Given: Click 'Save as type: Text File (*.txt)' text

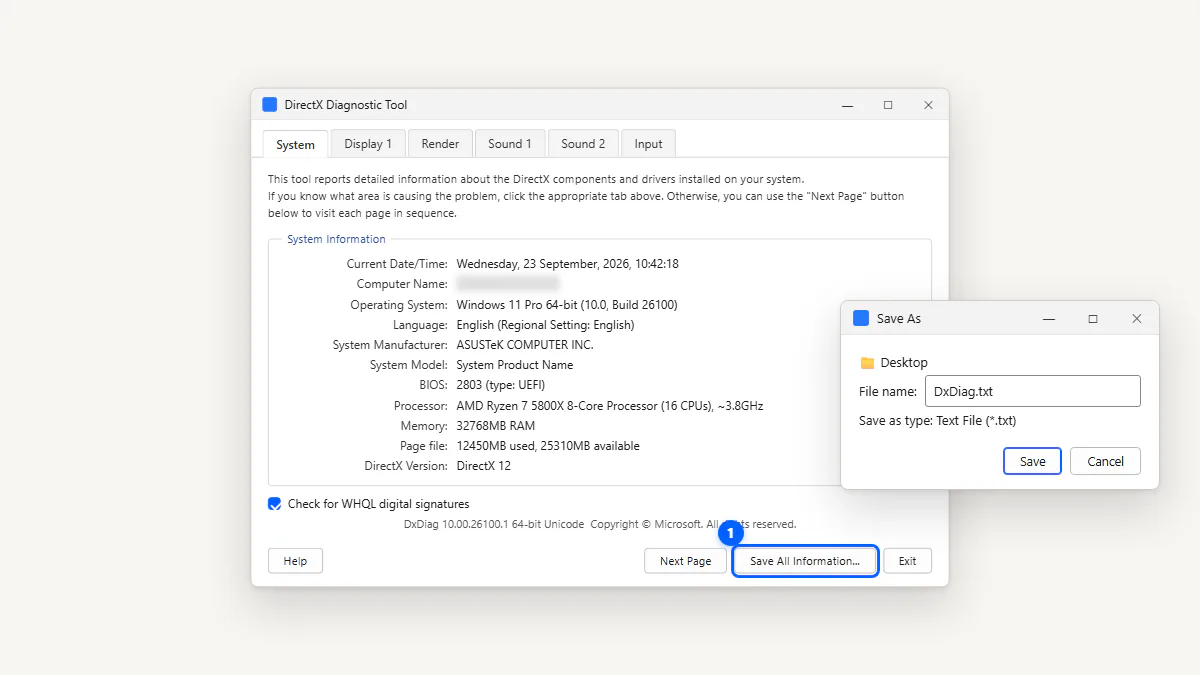Looking at the screenshot, I should pyautogui.click(x=937, y=421).
